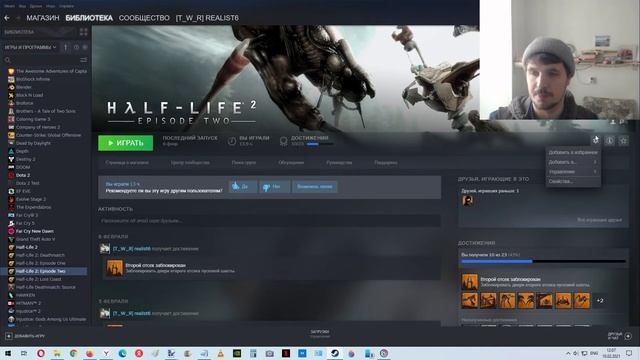640x360 pixels.
Task: Open VLC media player from taskbar
Action: [x=220, y=353]
